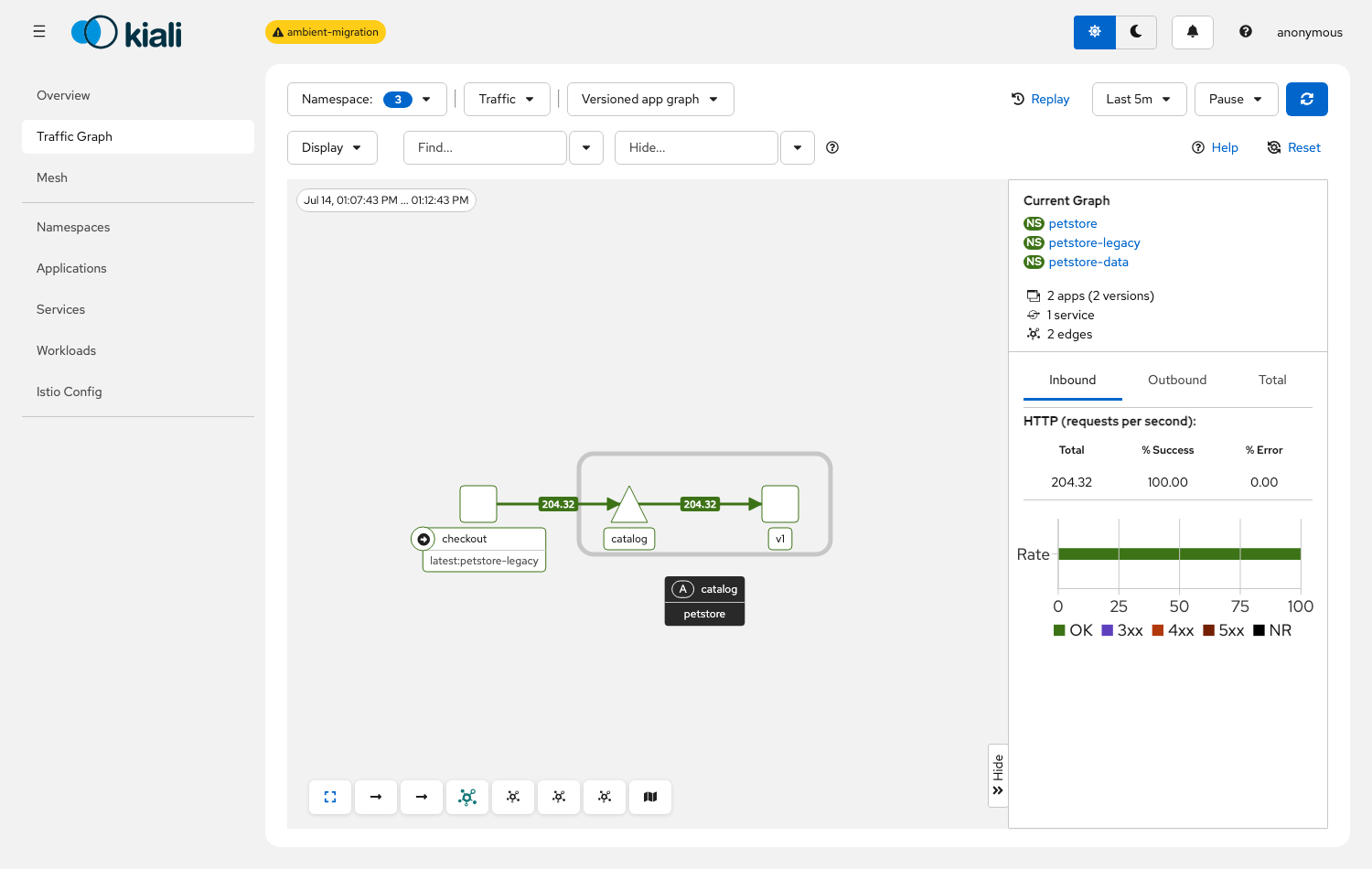
Task: Click the 5xx legend swatch
Action: (1208, 630)
